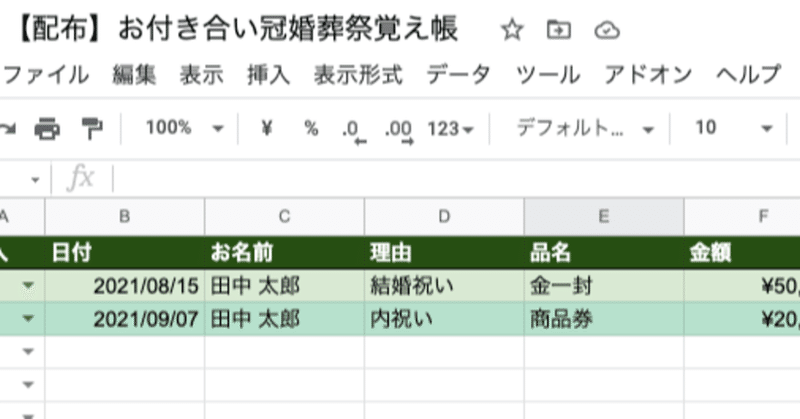Screen dimensions: 800x419
Task: Open the name box dropdown arrow
Action: click(35, 180)
